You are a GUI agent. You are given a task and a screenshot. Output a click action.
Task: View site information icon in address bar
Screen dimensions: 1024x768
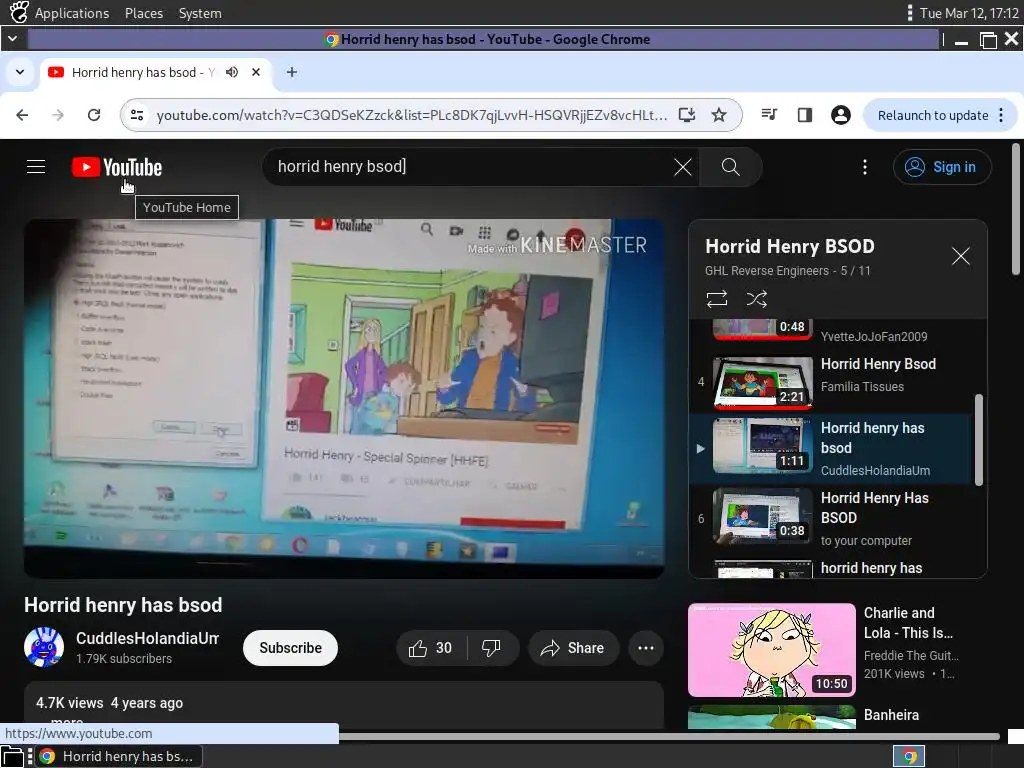[x=136, y=115]
